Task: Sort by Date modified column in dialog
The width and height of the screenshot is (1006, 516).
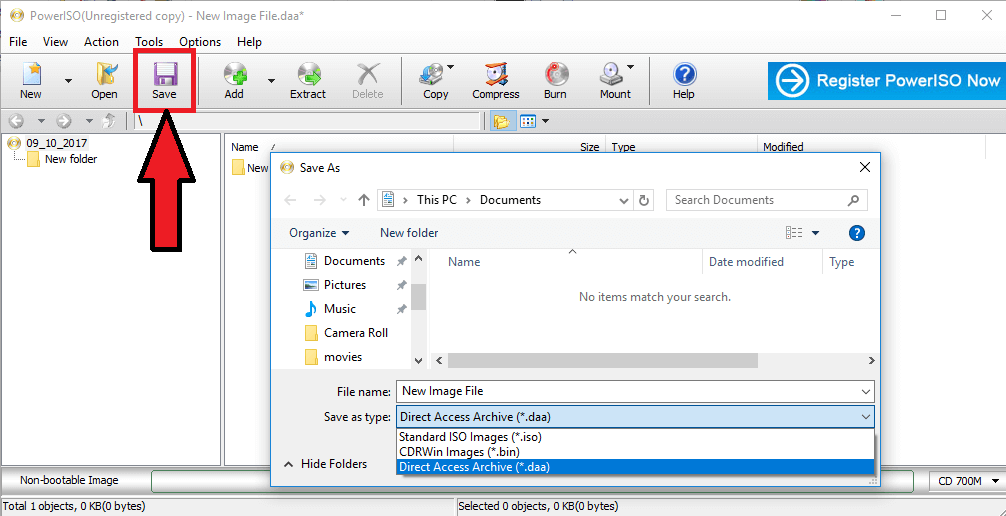Action: tap(746, 262)
